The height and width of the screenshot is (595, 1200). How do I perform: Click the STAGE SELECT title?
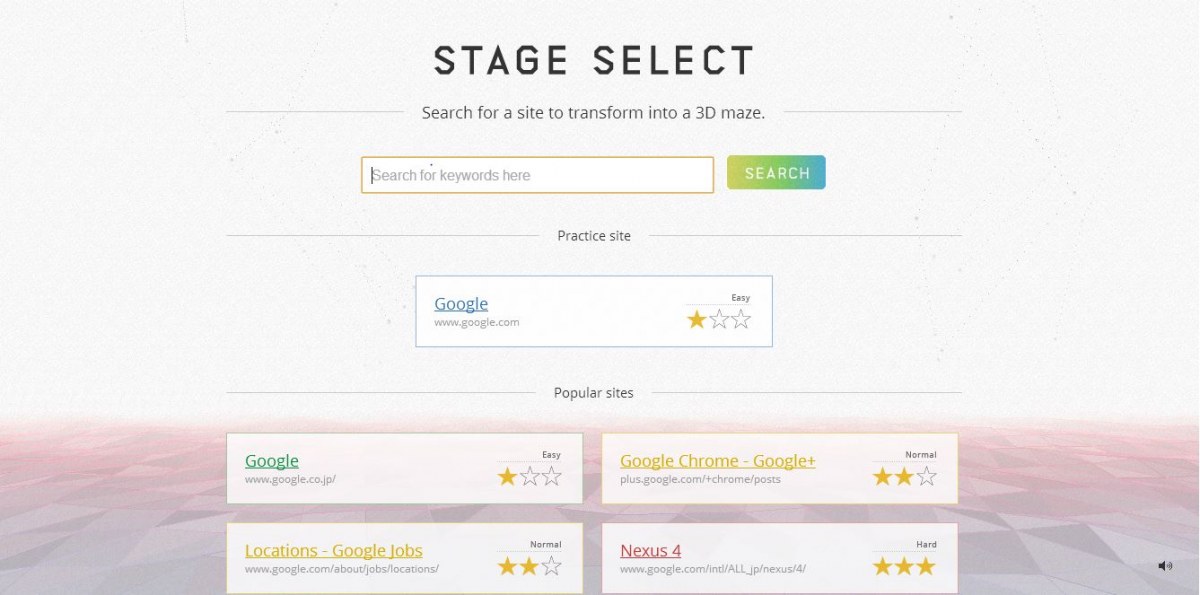(x=593, y=61)
